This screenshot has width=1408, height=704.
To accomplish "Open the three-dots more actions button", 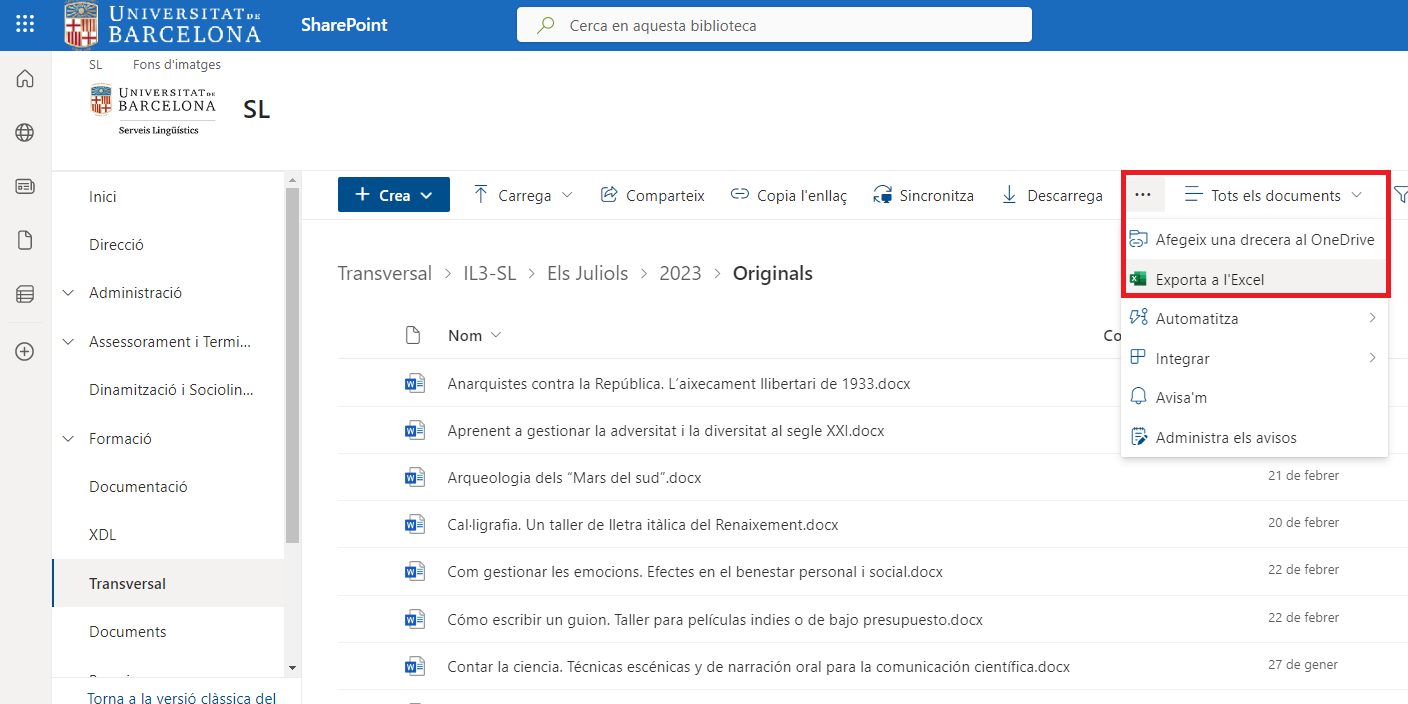I will [x=1143, y=195].
